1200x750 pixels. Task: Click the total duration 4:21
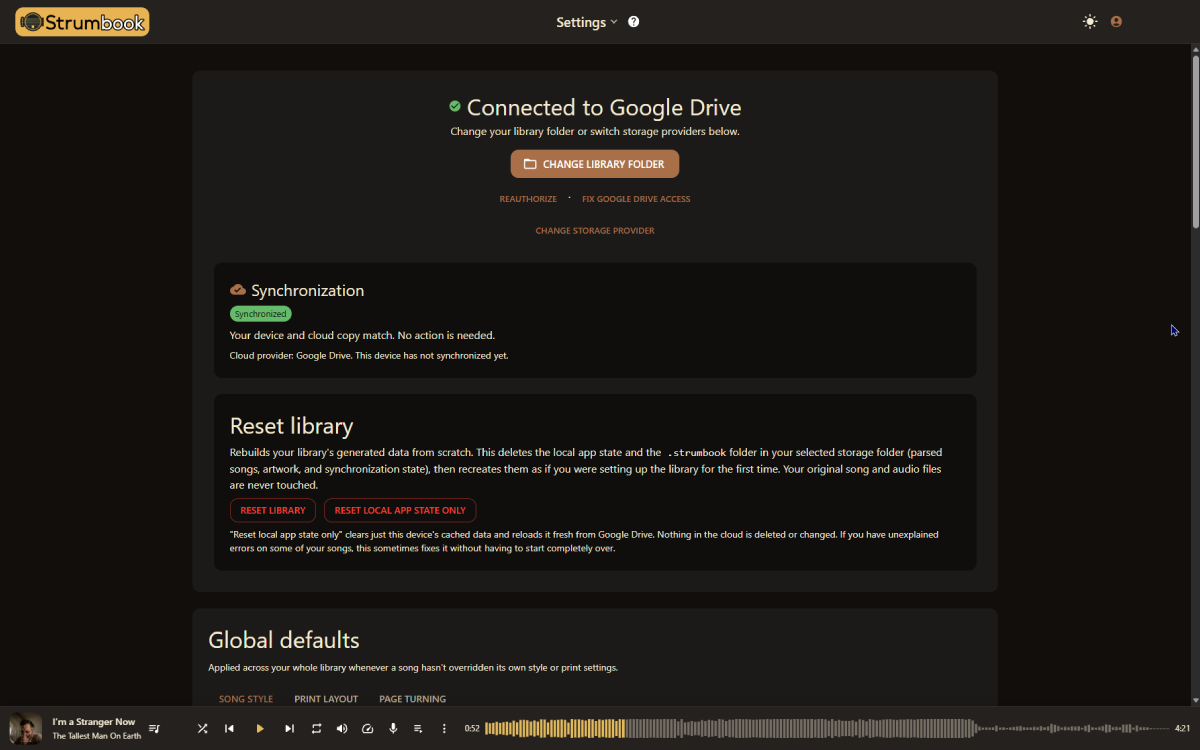[1182, 729]
